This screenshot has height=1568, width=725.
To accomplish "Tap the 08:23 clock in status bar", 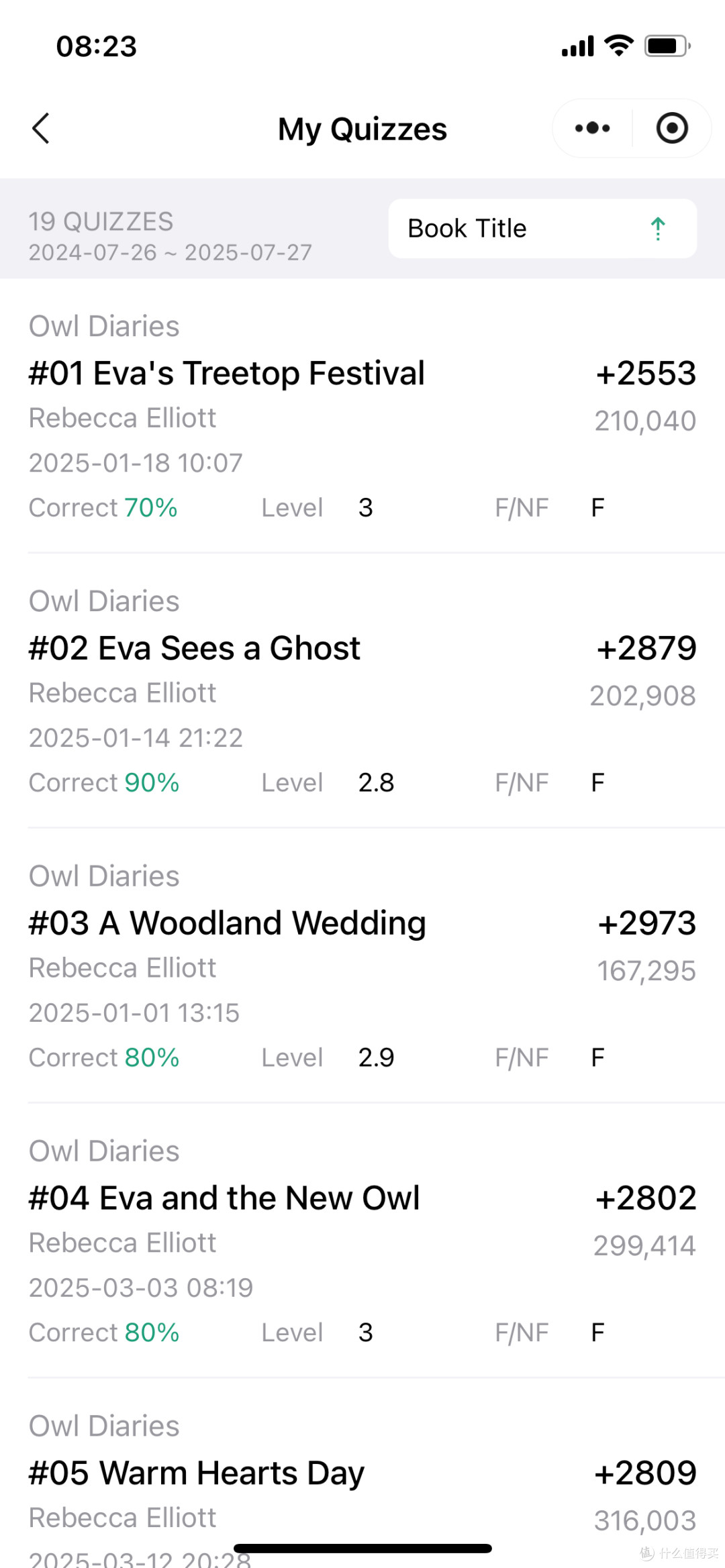I will [x=96, y=46].
